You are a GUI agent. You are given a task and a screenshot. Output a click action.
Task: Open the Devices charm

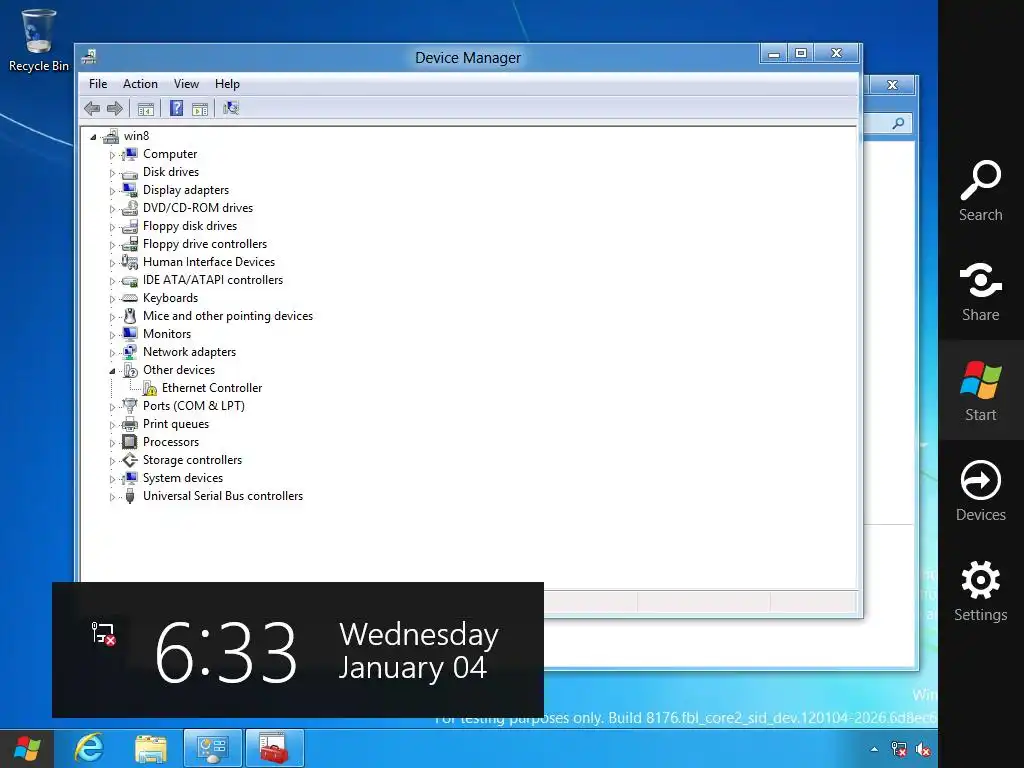980,490
